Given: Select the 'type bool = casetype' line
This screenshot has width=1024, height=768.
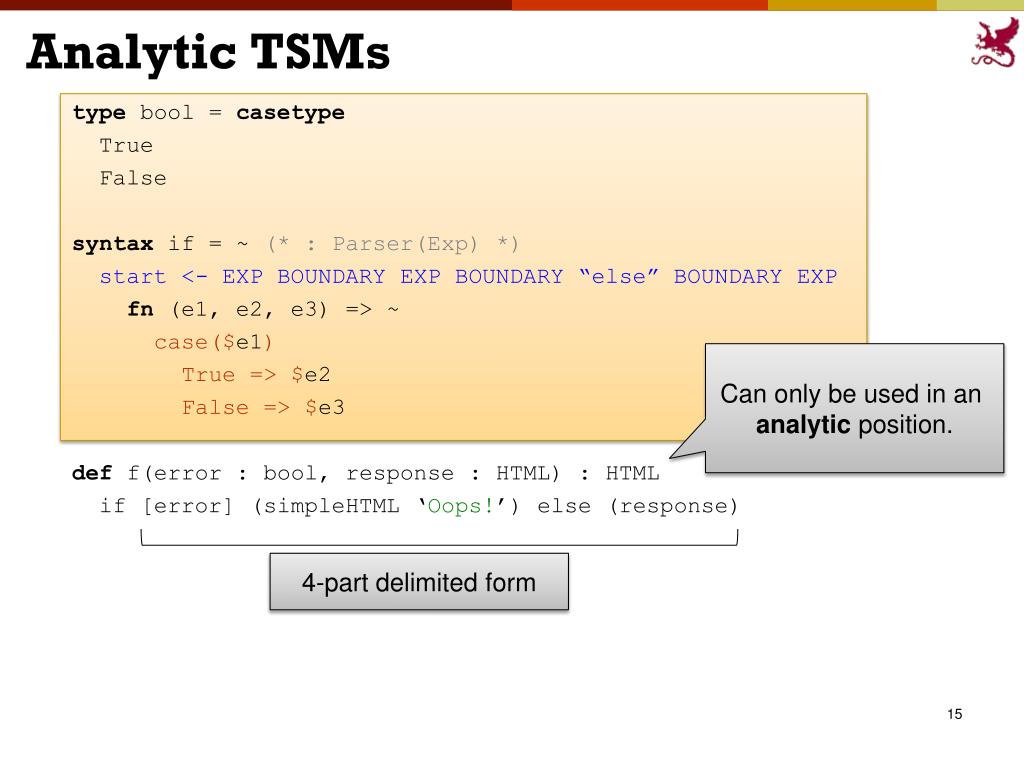Looking at the screenshot, I should point(208,113).
